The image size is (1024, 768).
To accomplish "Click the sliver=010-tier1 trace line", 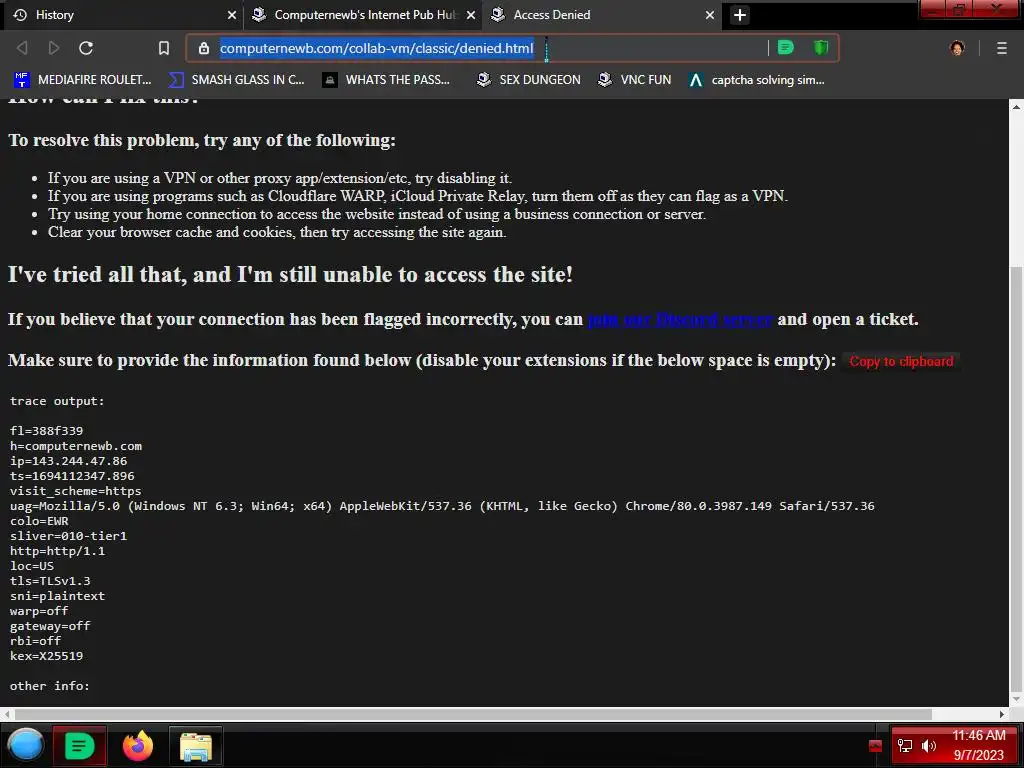I will 69,536.
